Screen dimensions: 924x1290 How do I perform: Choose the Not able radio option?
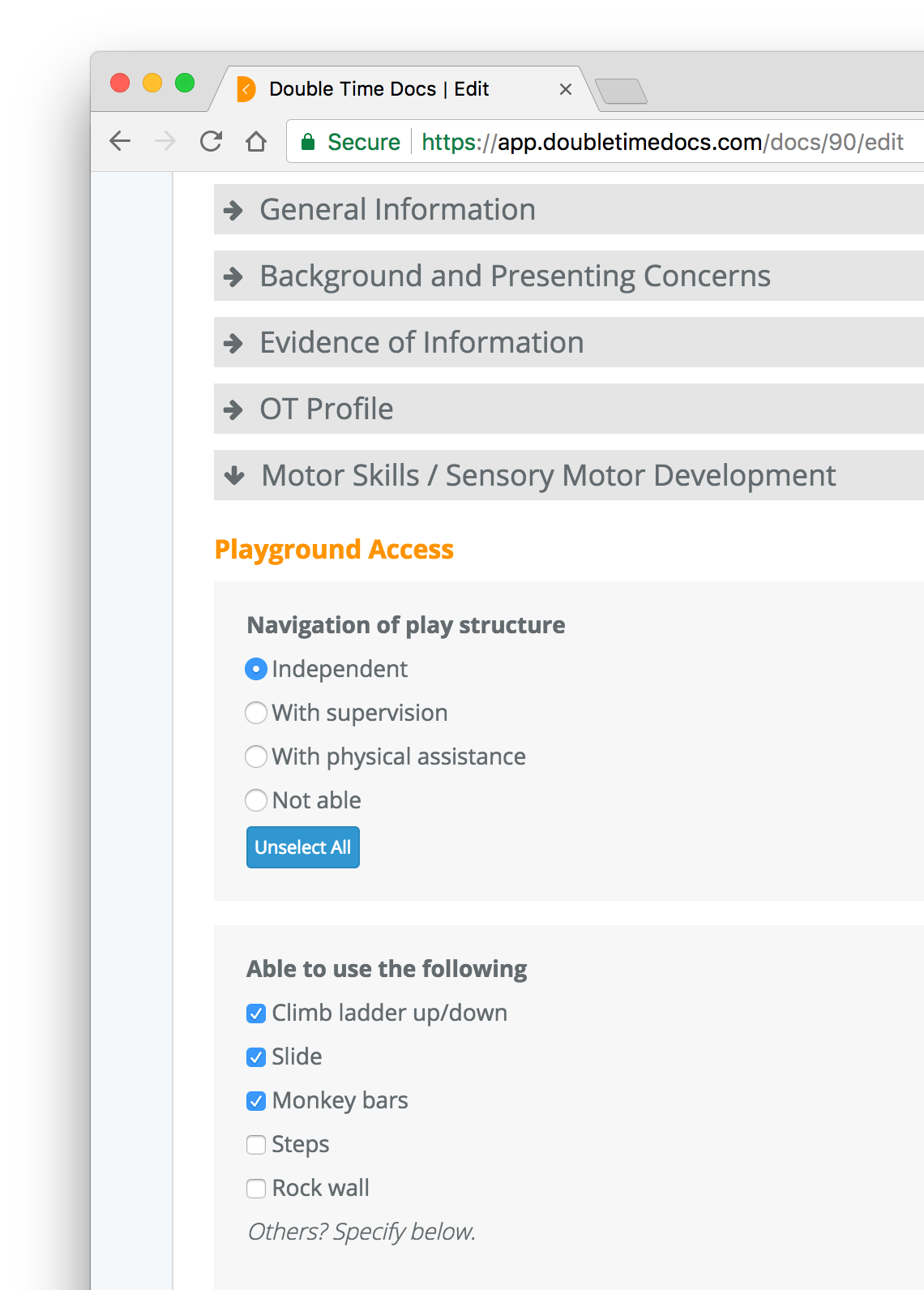[256, 800]
